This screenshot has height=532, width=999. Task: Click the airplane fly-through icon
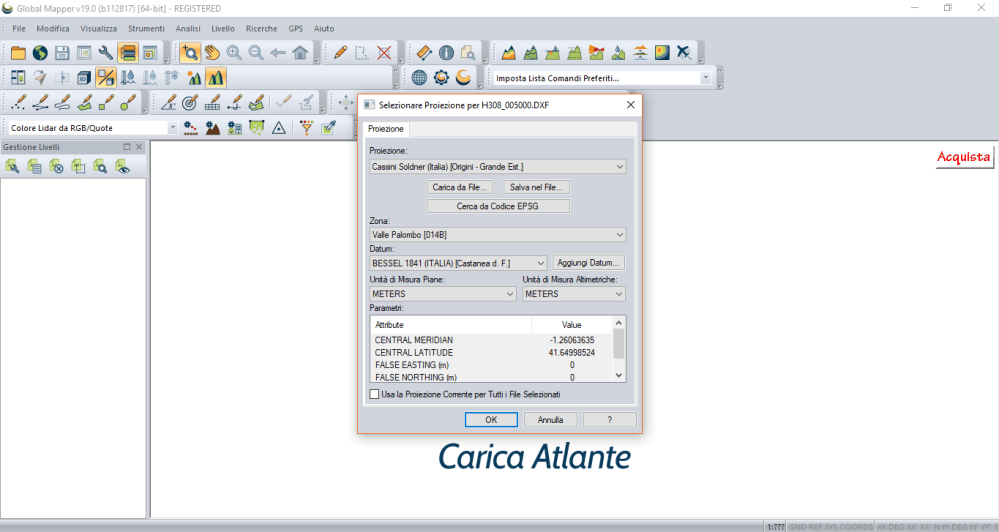[x=684, y=53]
